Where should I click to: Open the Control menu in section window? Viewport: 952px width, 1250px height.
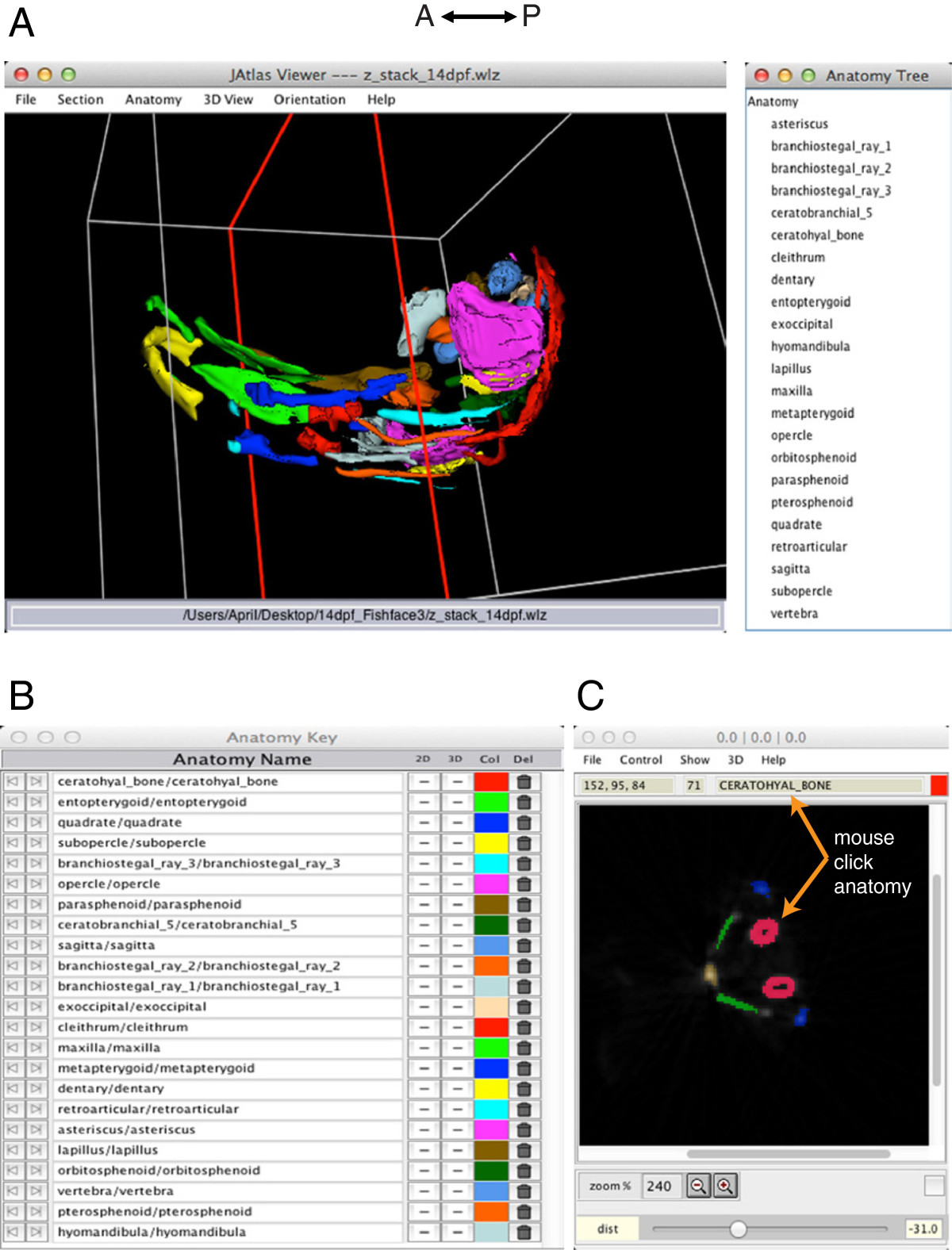coord(640,760)
